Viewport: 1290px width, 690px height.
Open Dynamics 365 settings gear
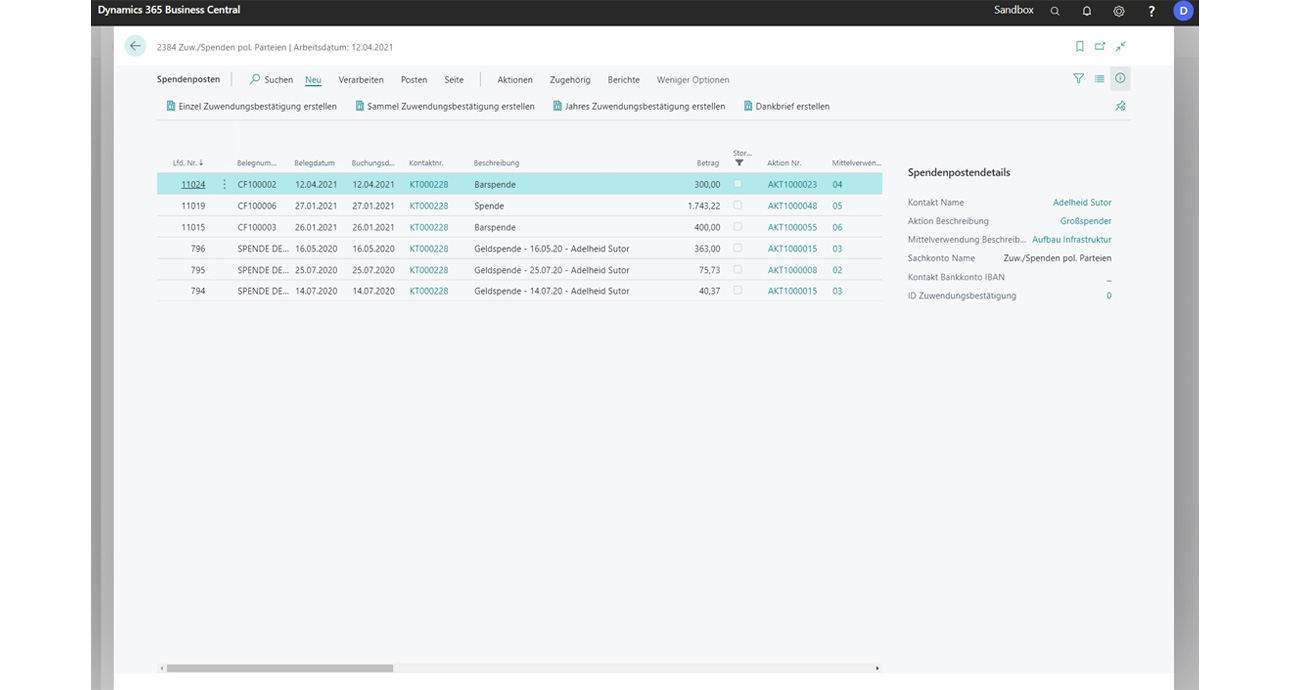1118,10
